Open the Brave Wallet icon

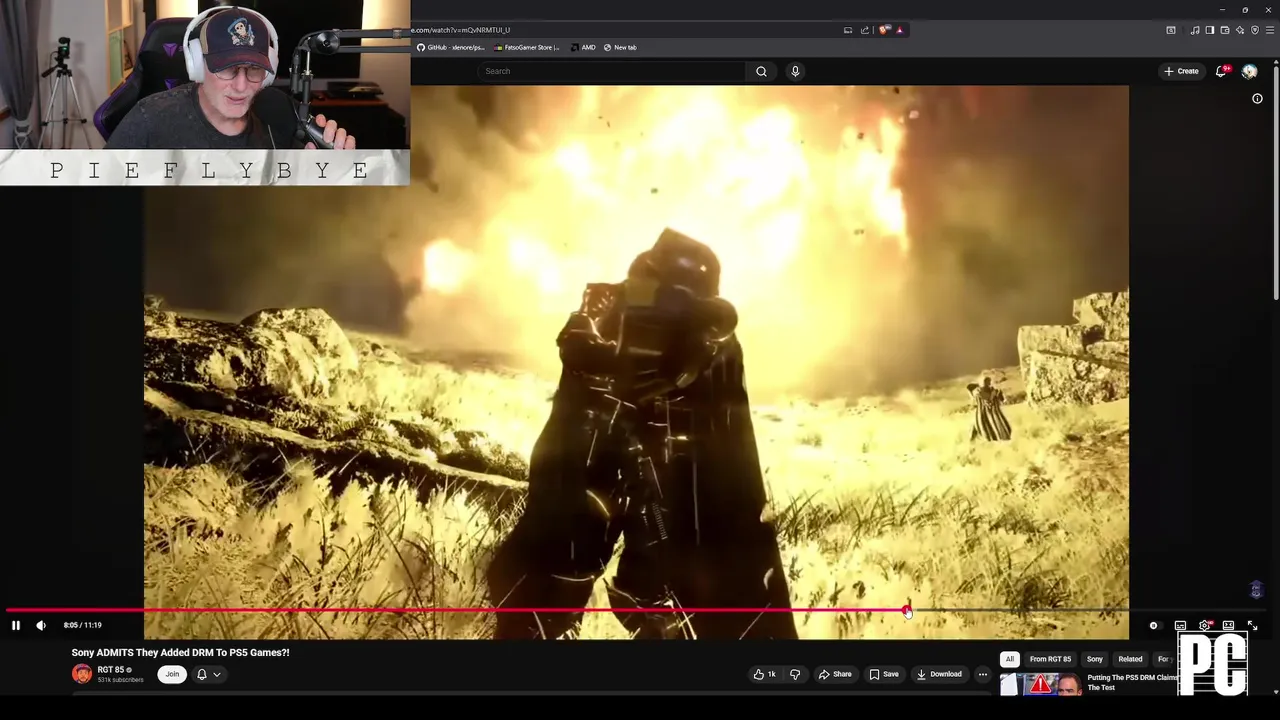pyautogui.click(x=1225, y=30)
